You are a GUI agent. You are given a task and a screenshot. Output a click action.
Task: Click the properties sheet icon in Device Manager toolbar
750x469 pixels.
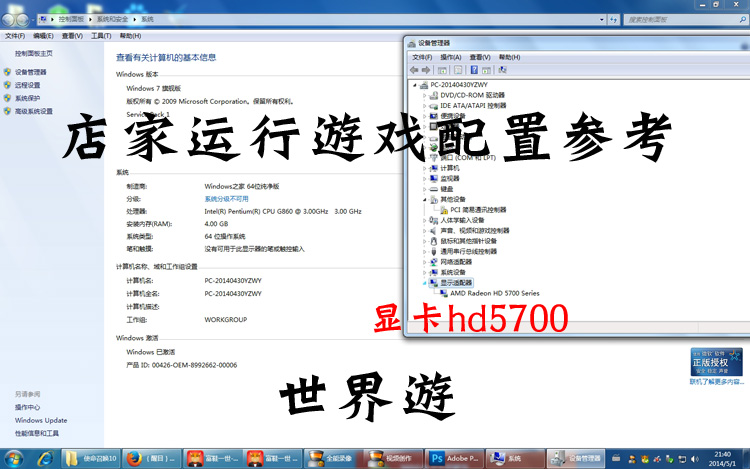coord(458,70)
